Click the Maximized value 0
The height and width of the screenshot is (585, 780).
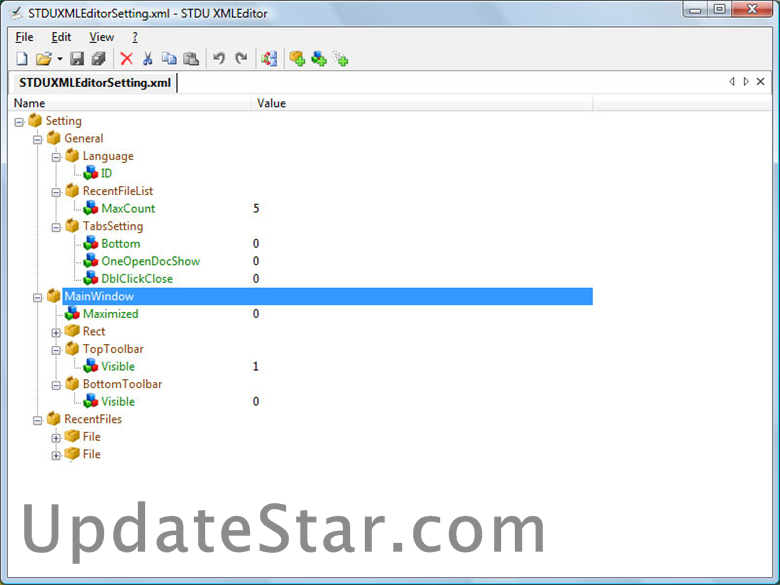point(256,314)
